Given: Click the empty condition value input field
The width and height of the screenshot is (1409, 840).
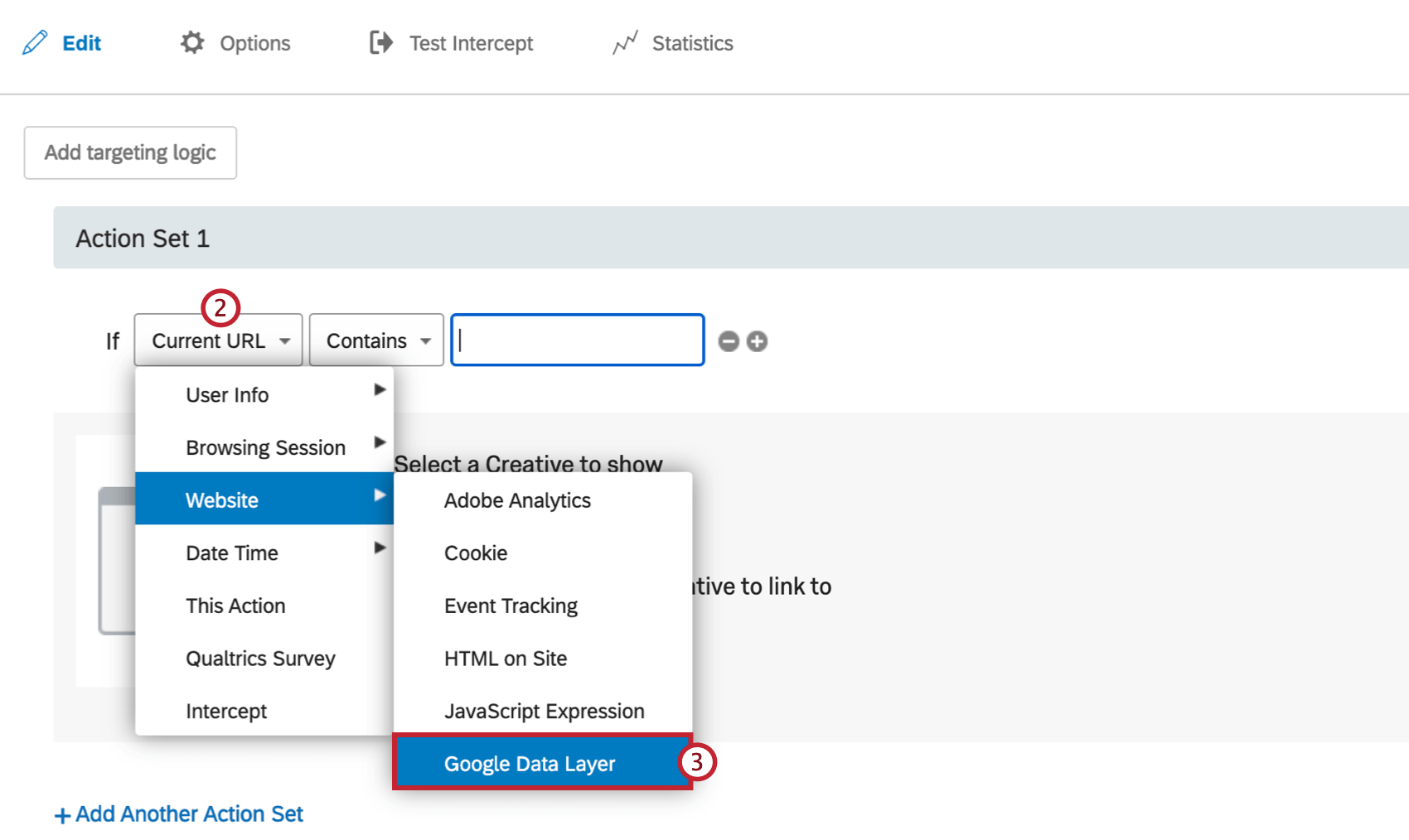Looking at the screenshot, I should pos(576,340).
